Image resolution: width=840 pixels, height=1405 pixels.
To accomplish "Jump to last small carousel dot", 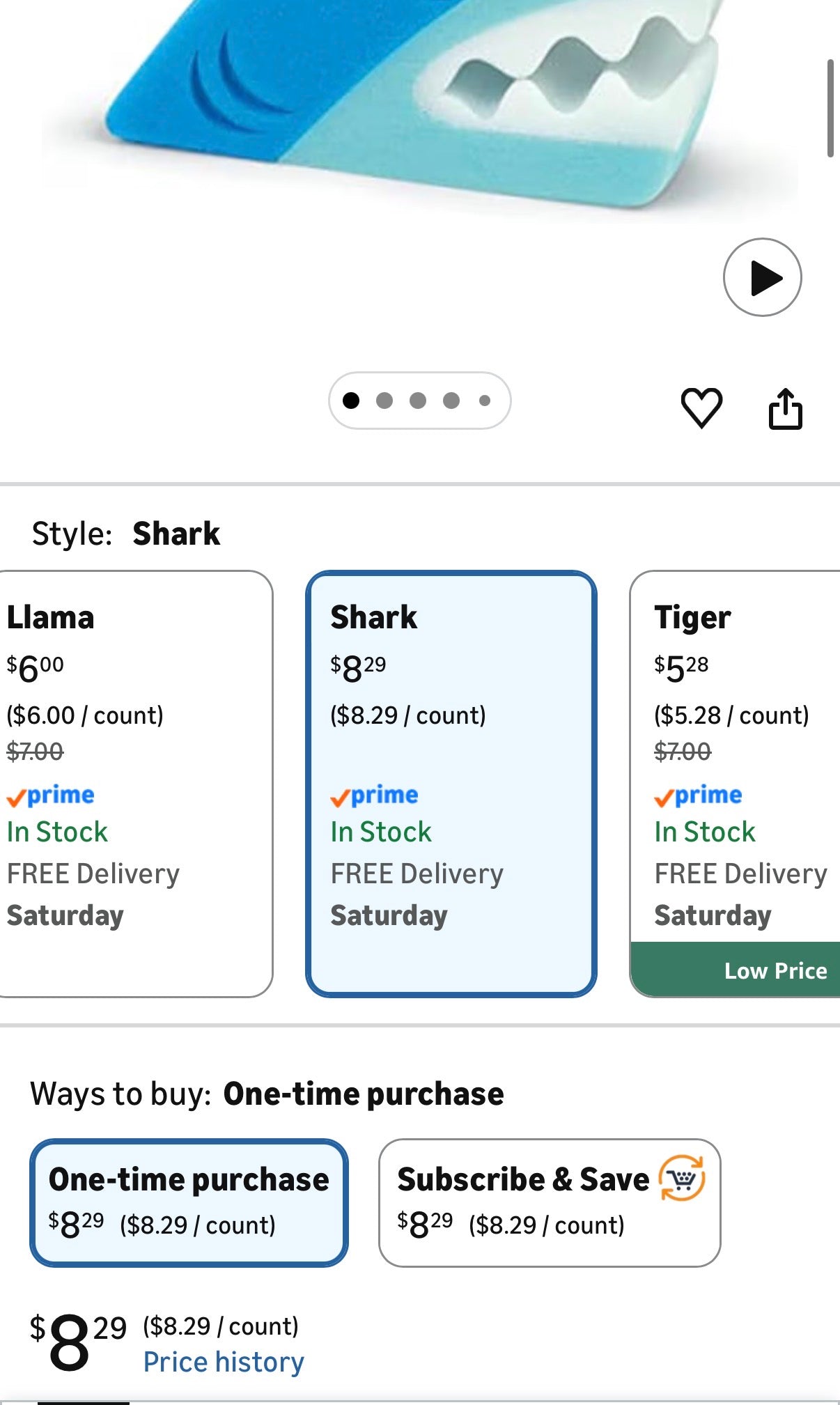I will tap(485, 401).
